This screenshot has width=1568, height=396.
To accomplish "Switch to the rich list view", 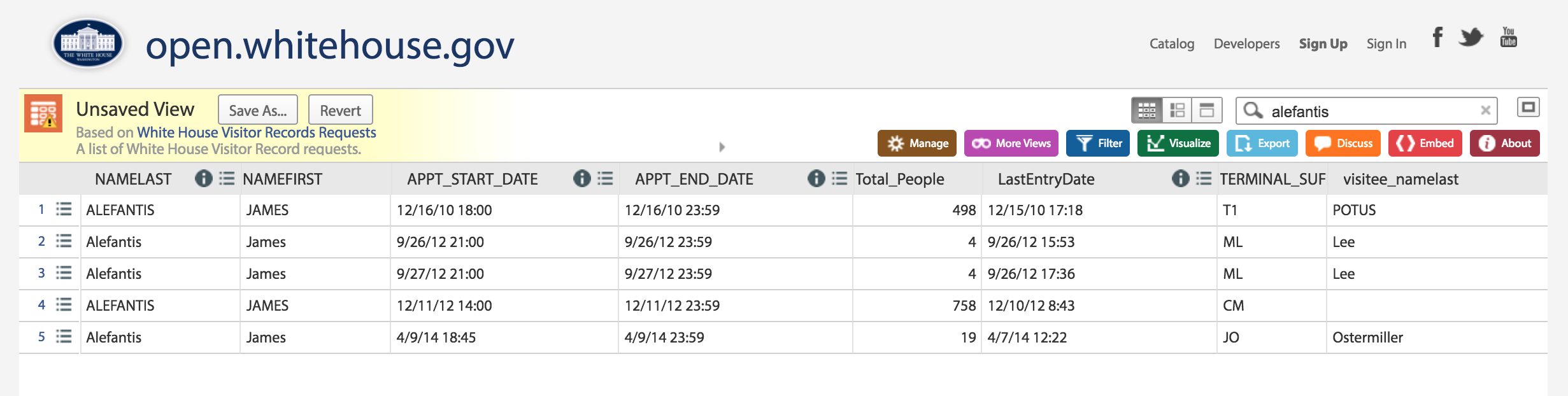I will click(x=1178, y=111).
